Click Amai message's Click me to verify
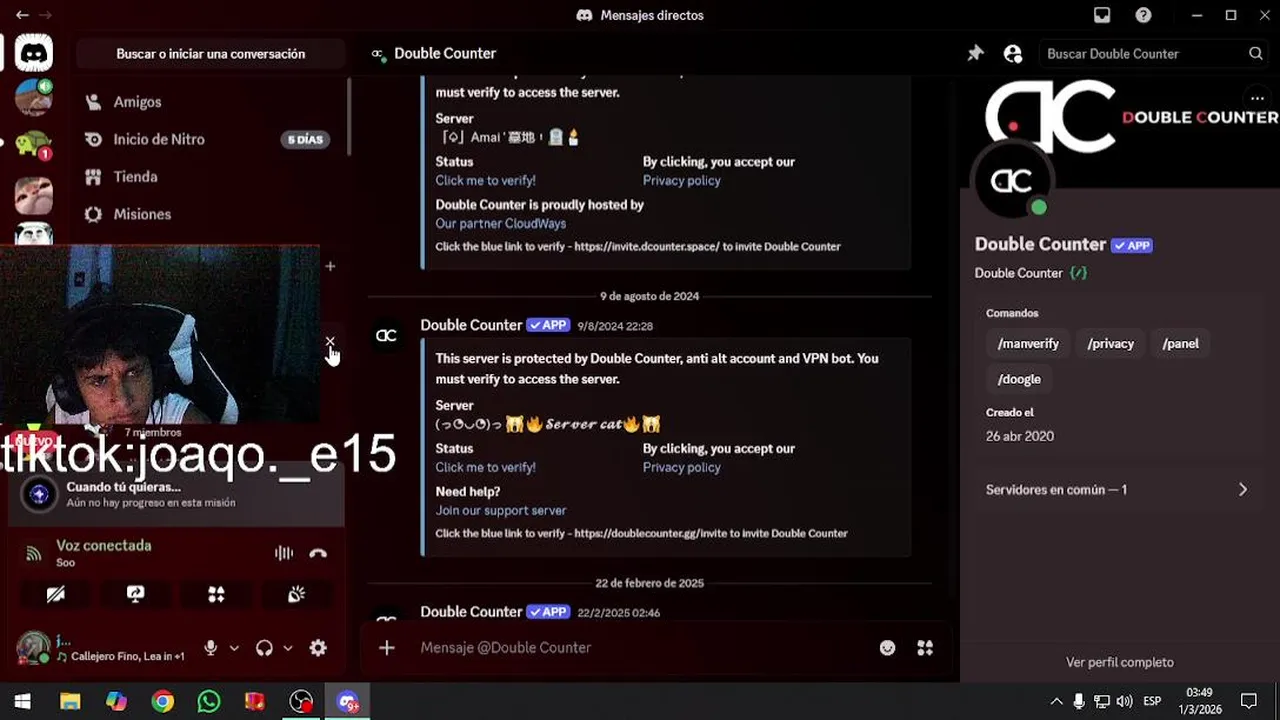The height and width of the screenshot is (720, 1280). [485, 181]
